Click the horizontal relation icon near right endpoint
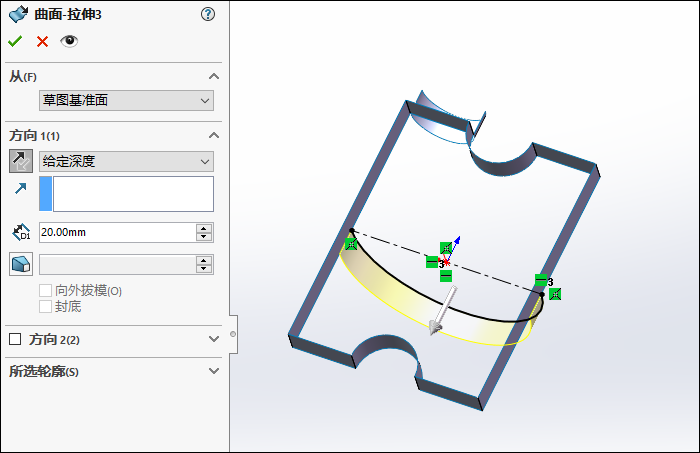Screen dimensions: 700x453 (541, 280)
